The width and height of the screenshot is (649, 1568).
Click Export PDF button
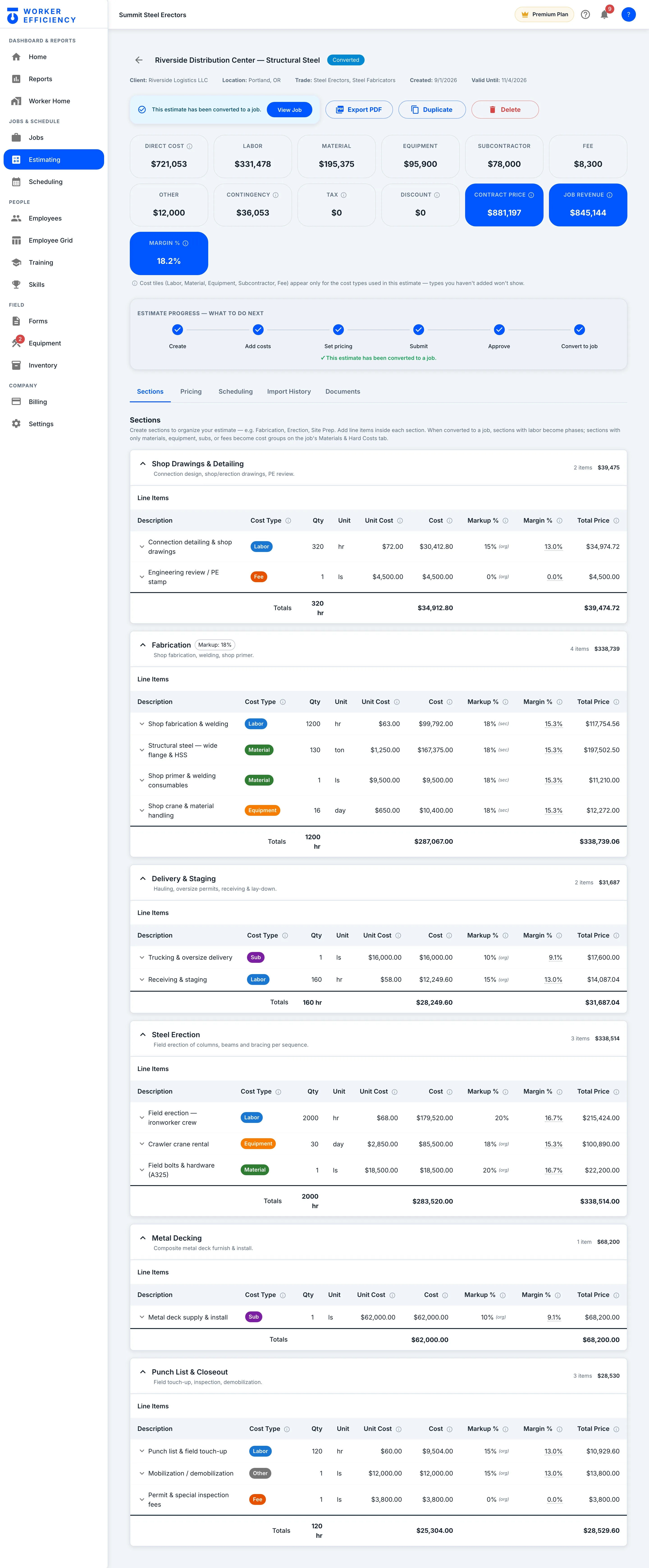click(359, 110)
